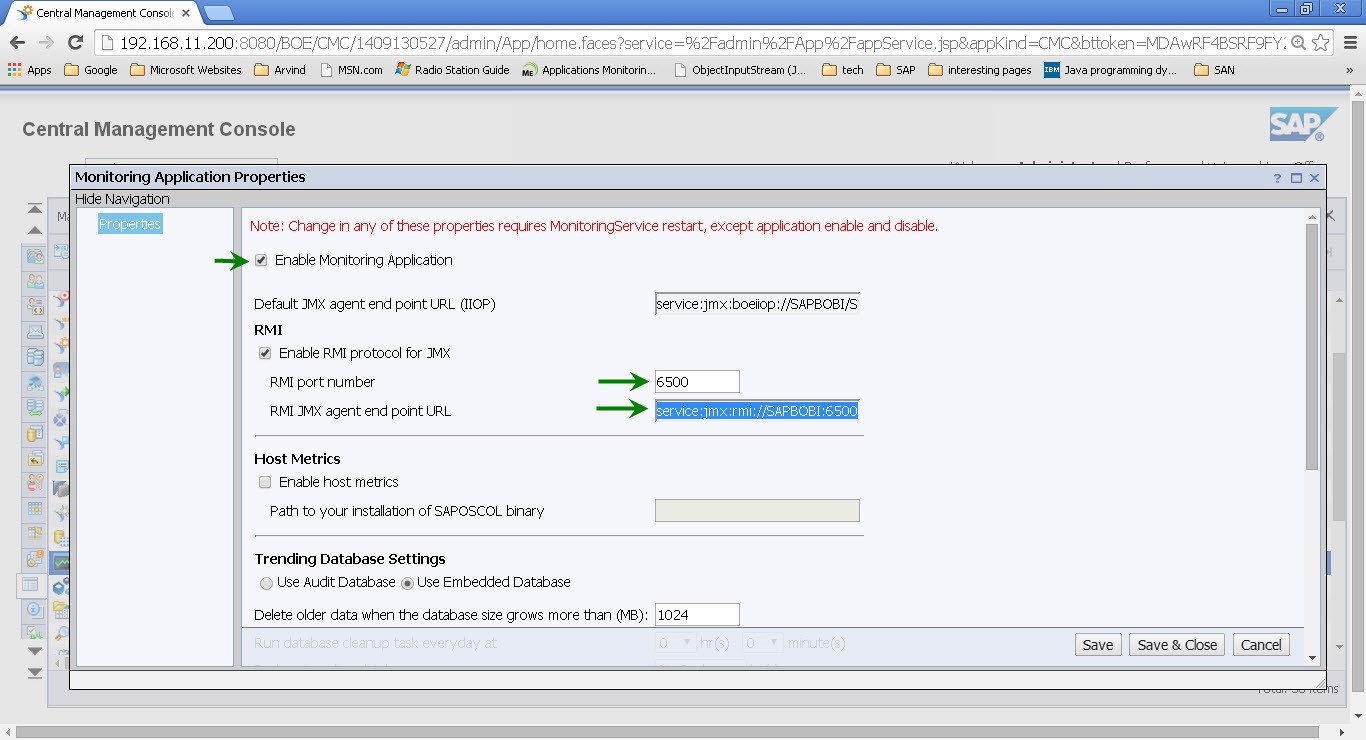Open the Radio Station Guide bookmark

click(x=452, y=70)
